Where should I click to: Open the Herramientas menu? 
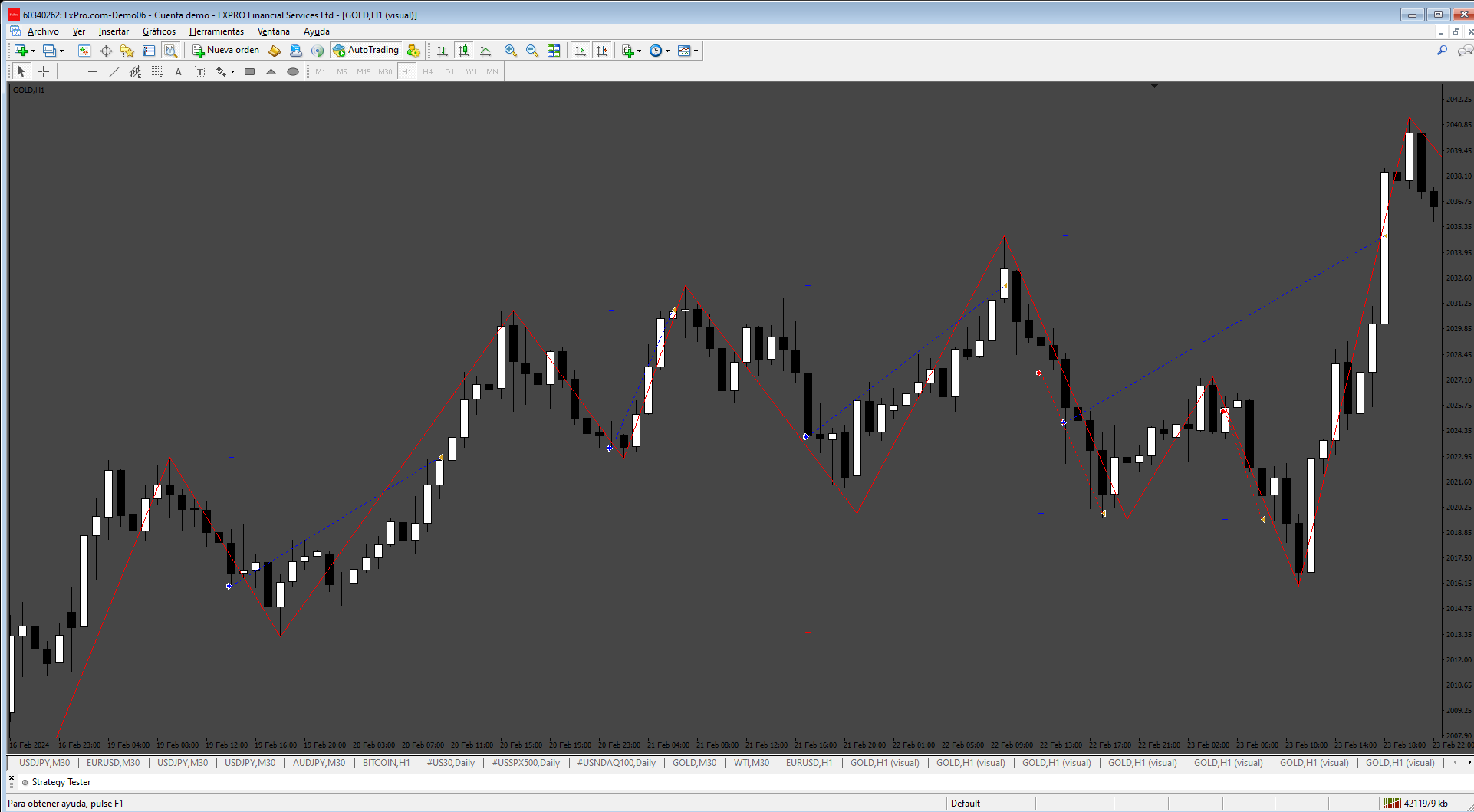click(x=216, y=31)
